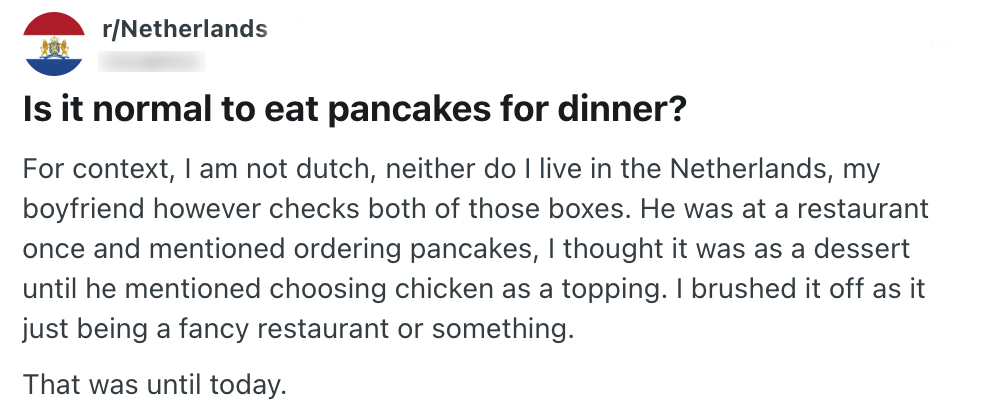Click the sentence "That was until today."
This screenshot has width=990, height=413.
click(x=155, y=384)
